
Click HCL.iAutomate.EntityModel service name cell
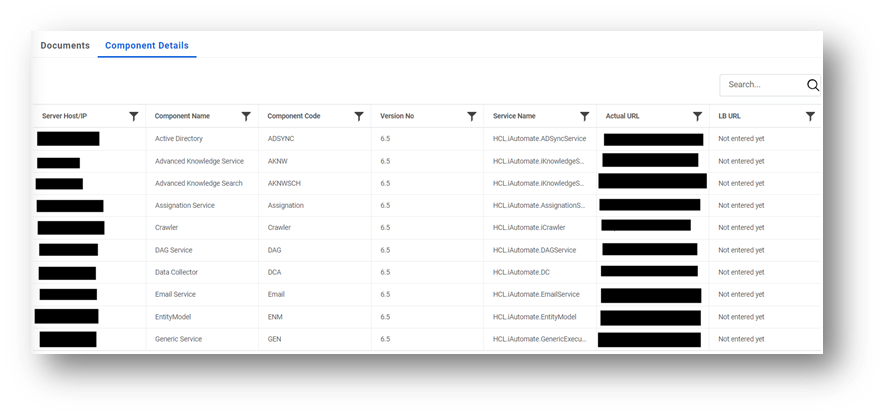(534, 317)
